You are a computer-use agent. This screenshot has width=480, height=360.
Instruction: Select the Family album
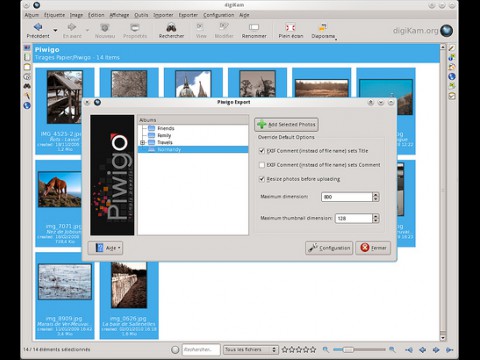click(164, 135)
